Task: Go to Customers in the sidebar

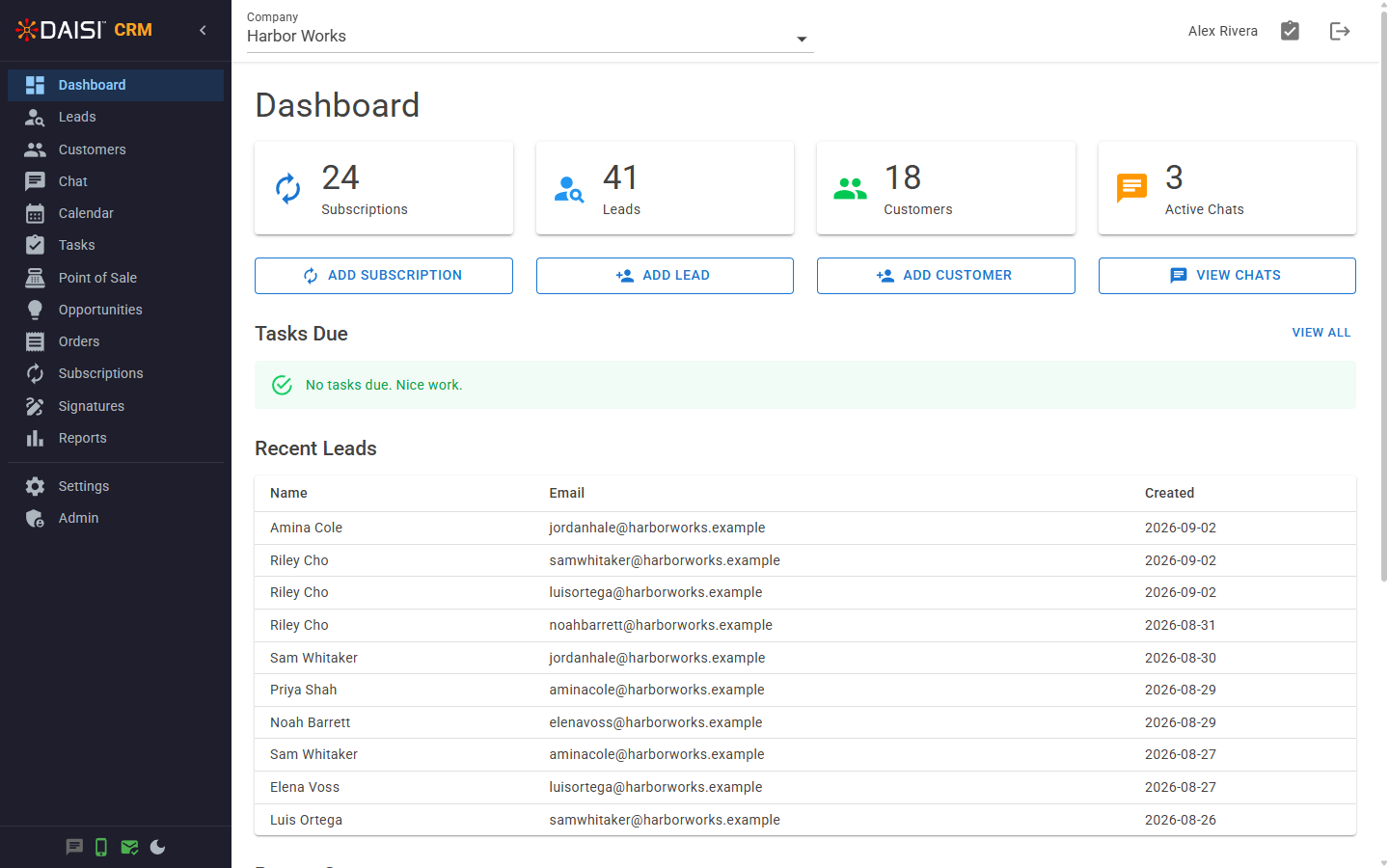Action: pos(116,149)
